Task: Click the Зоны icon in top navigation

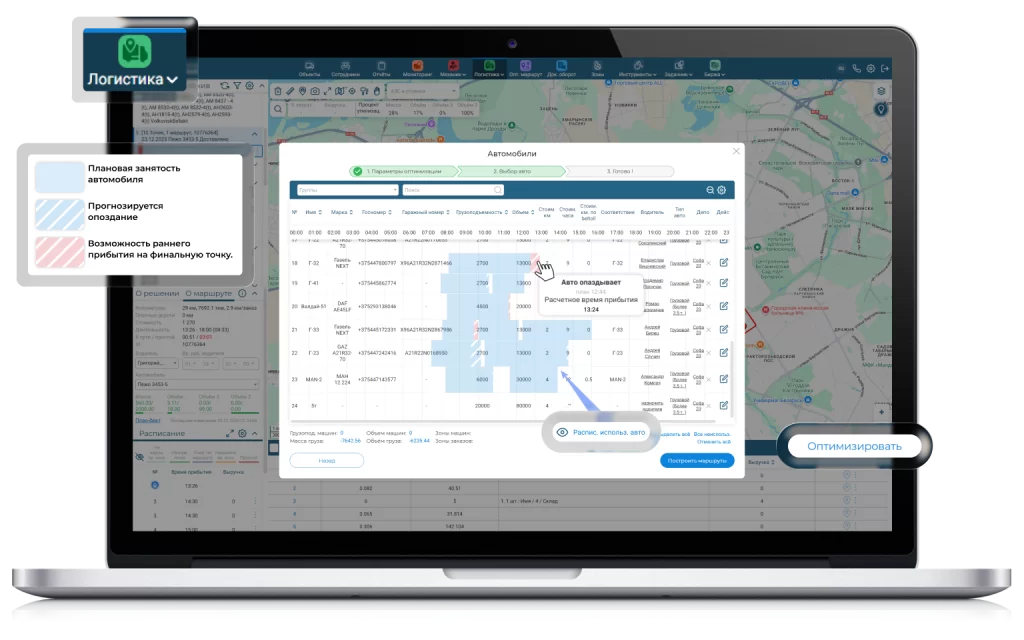Action: (x=598, y=68)
